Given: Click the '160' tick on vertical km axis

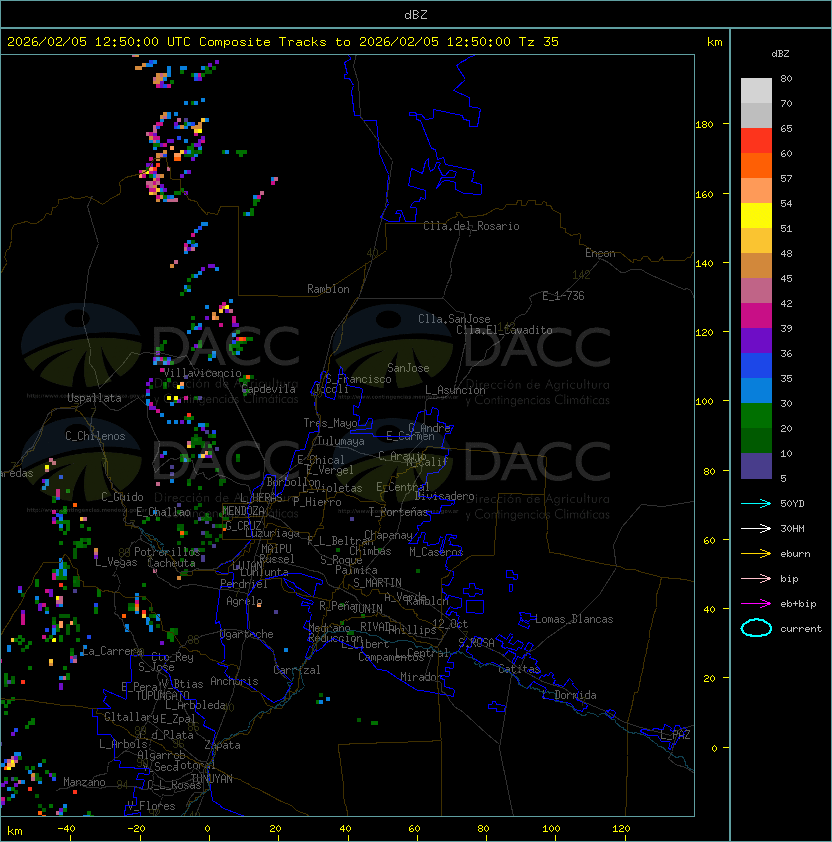Looking at the screenshot, I should pos(704,194).
